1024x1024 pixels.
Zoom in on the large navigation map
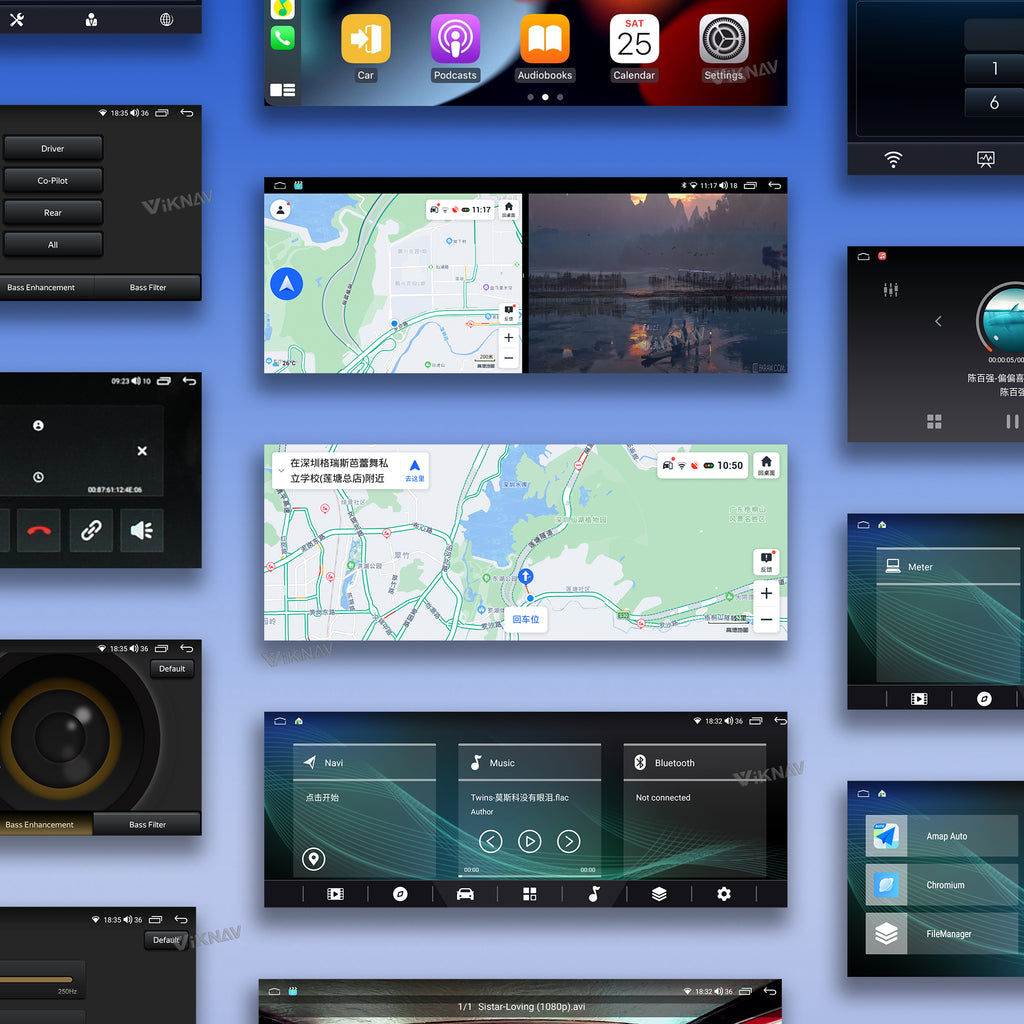(766, 594)
